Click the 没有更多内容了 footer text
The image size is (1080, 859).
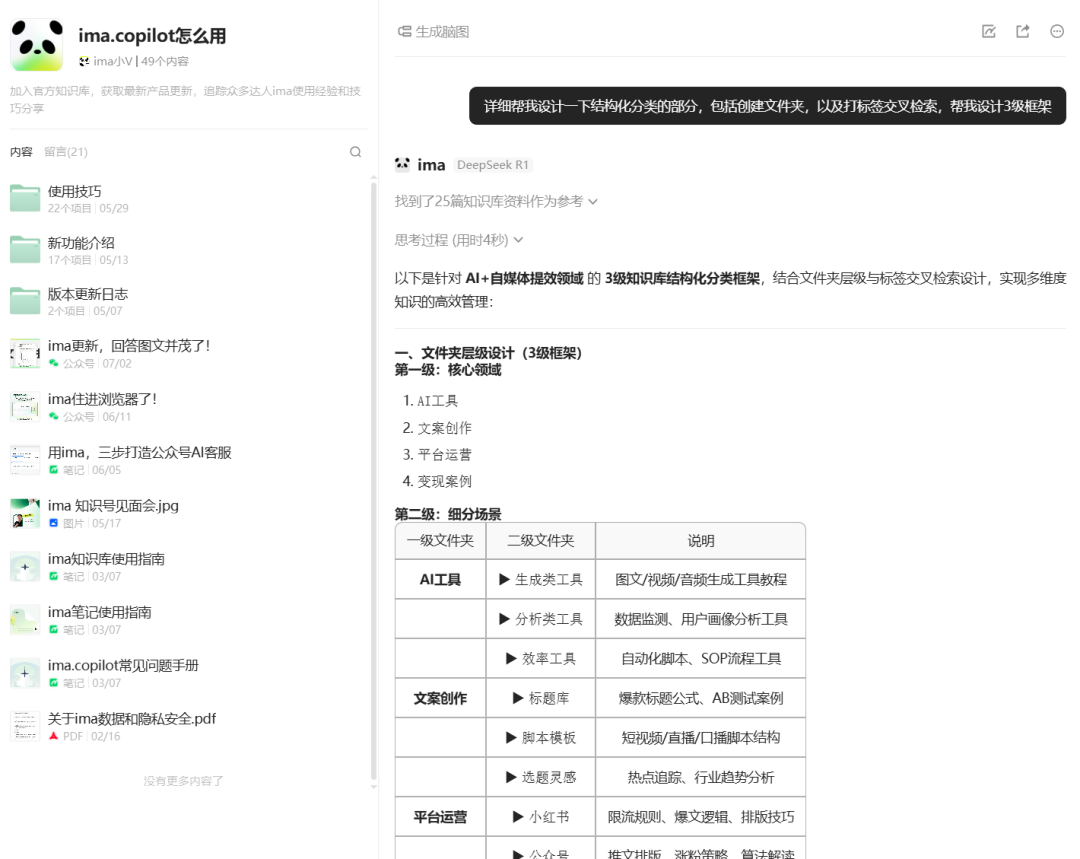coord(183,780)
